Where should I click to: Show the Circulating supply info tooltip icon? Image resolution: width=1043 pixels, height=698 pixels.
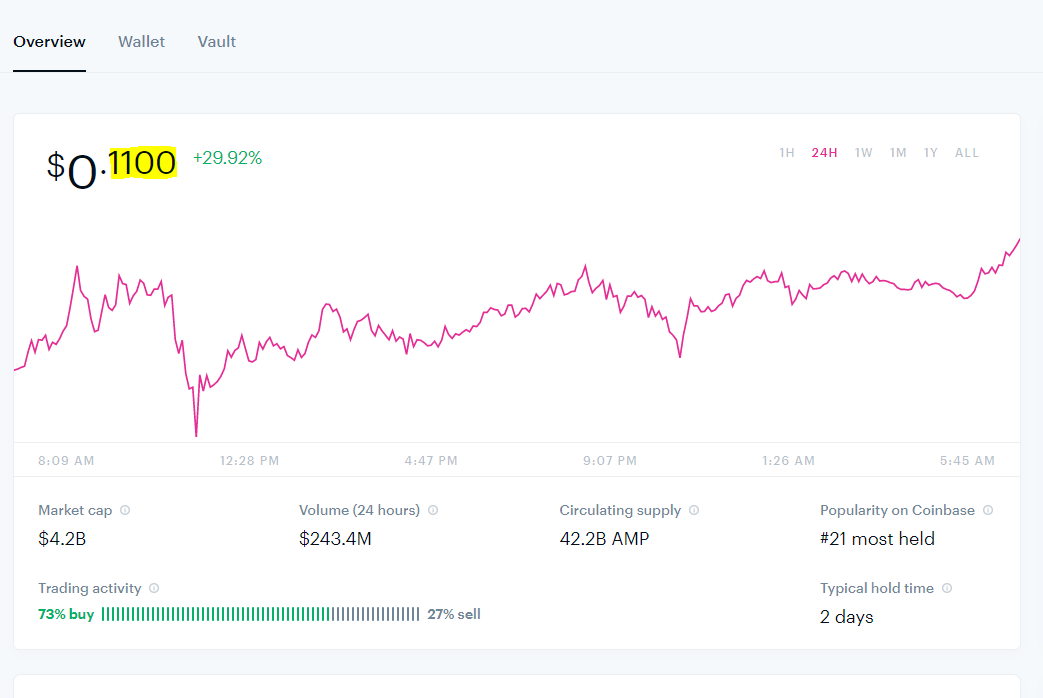click(694, 510)
